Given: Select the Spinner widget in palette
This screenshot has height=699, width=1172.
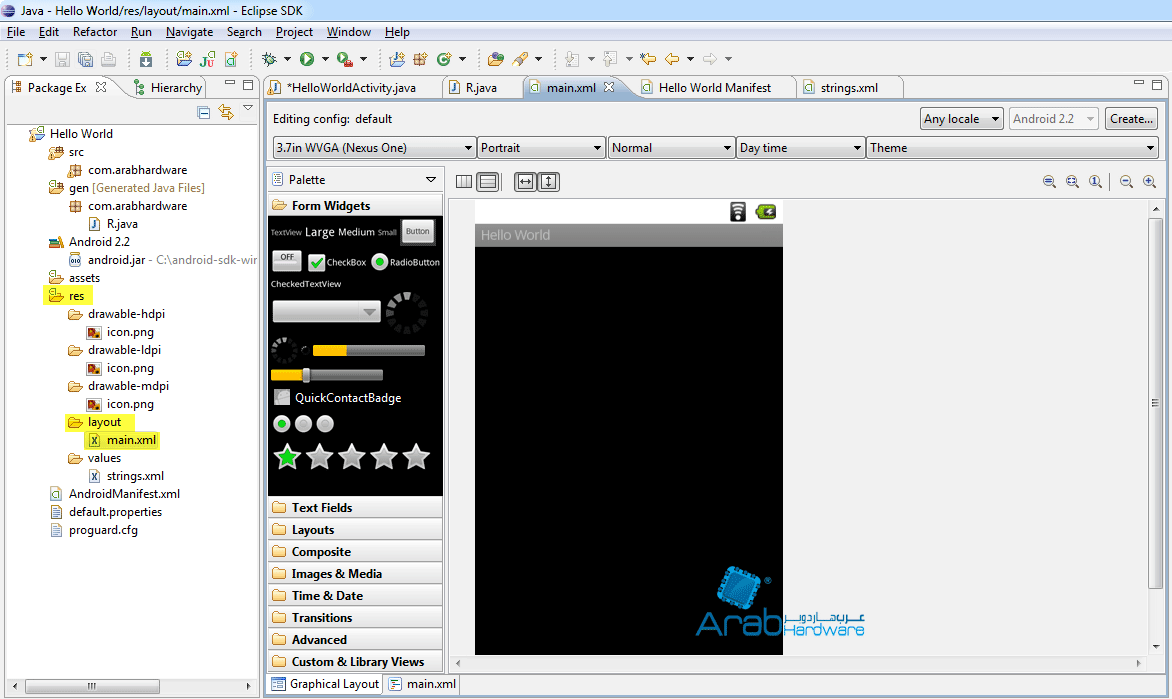Looking at the screenshot, I should click(327, 311).
